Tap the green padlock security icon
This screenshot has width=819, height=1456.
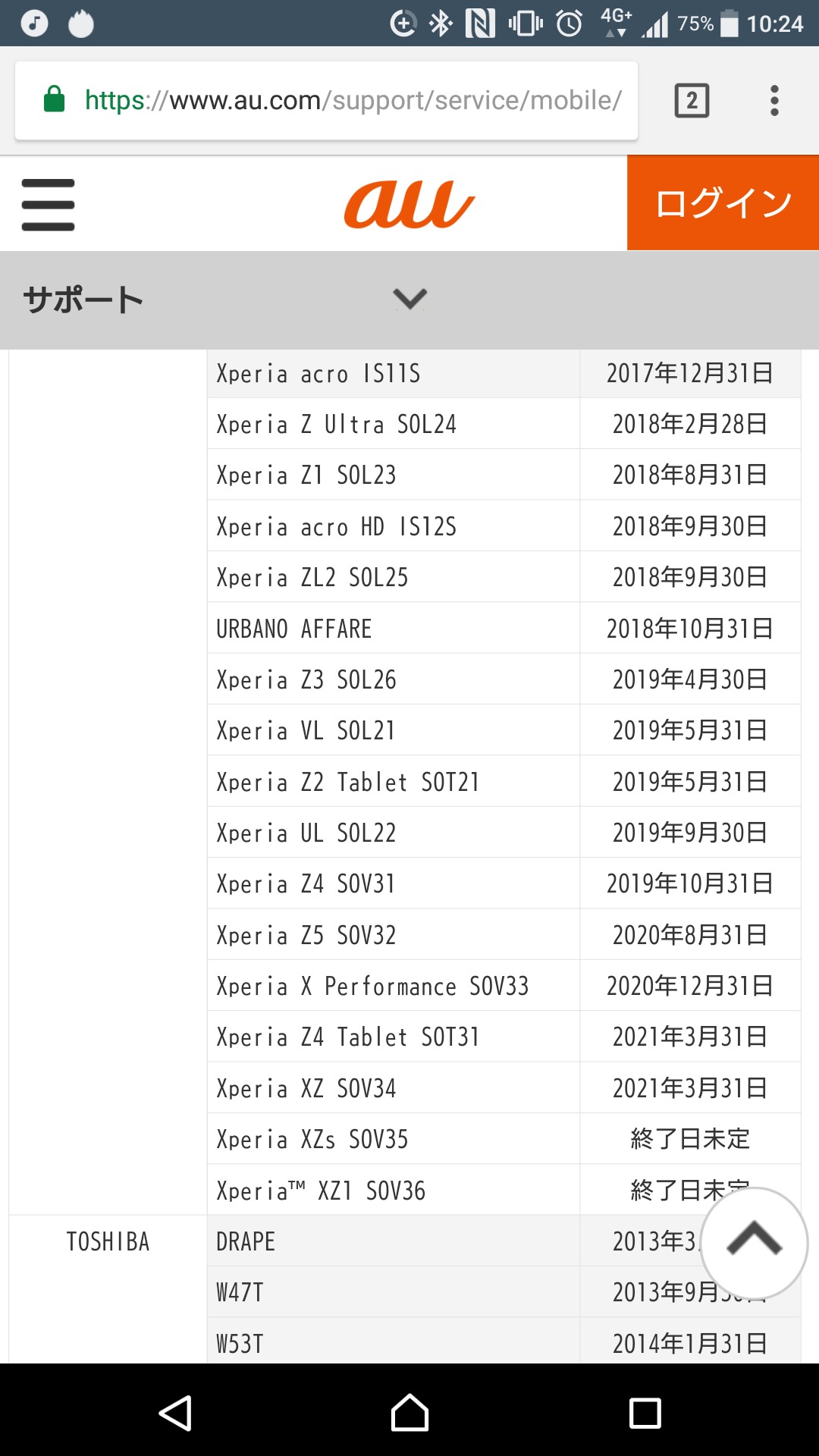pos(55,100)
